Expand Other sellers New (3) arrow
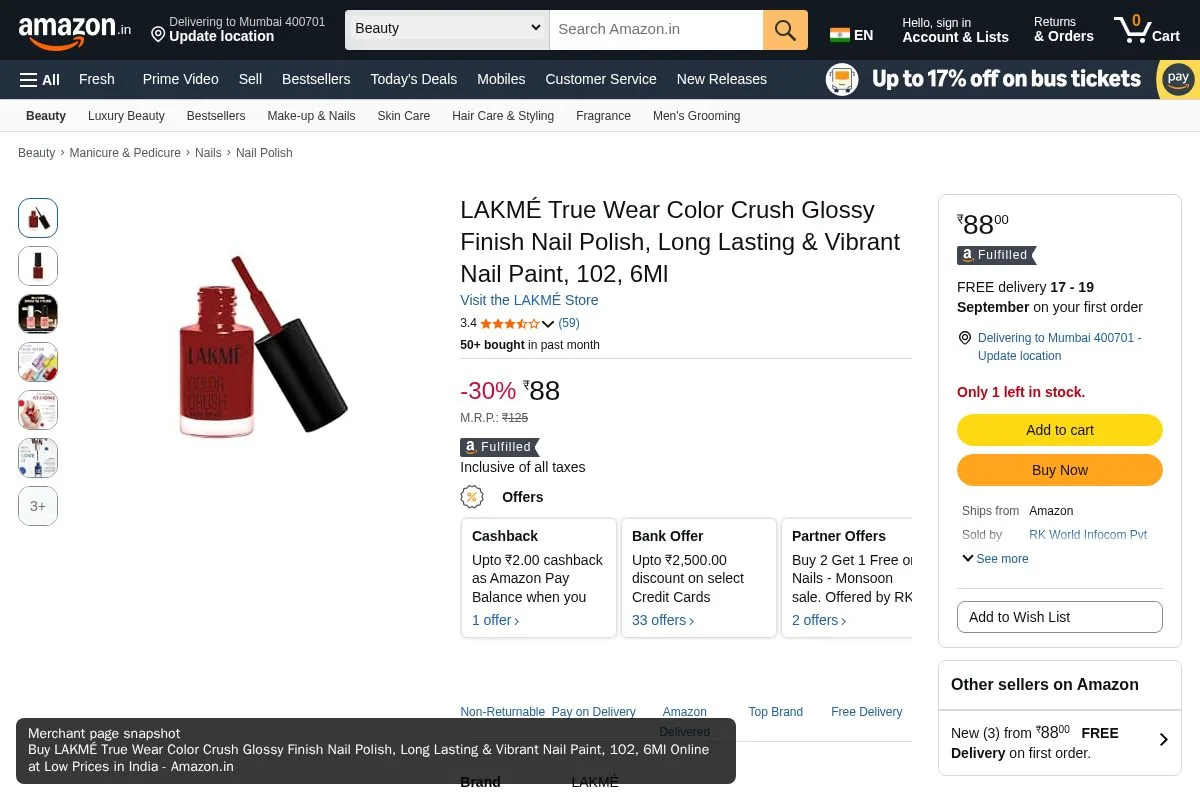The image size is (1200, 800). point(1163,740)
